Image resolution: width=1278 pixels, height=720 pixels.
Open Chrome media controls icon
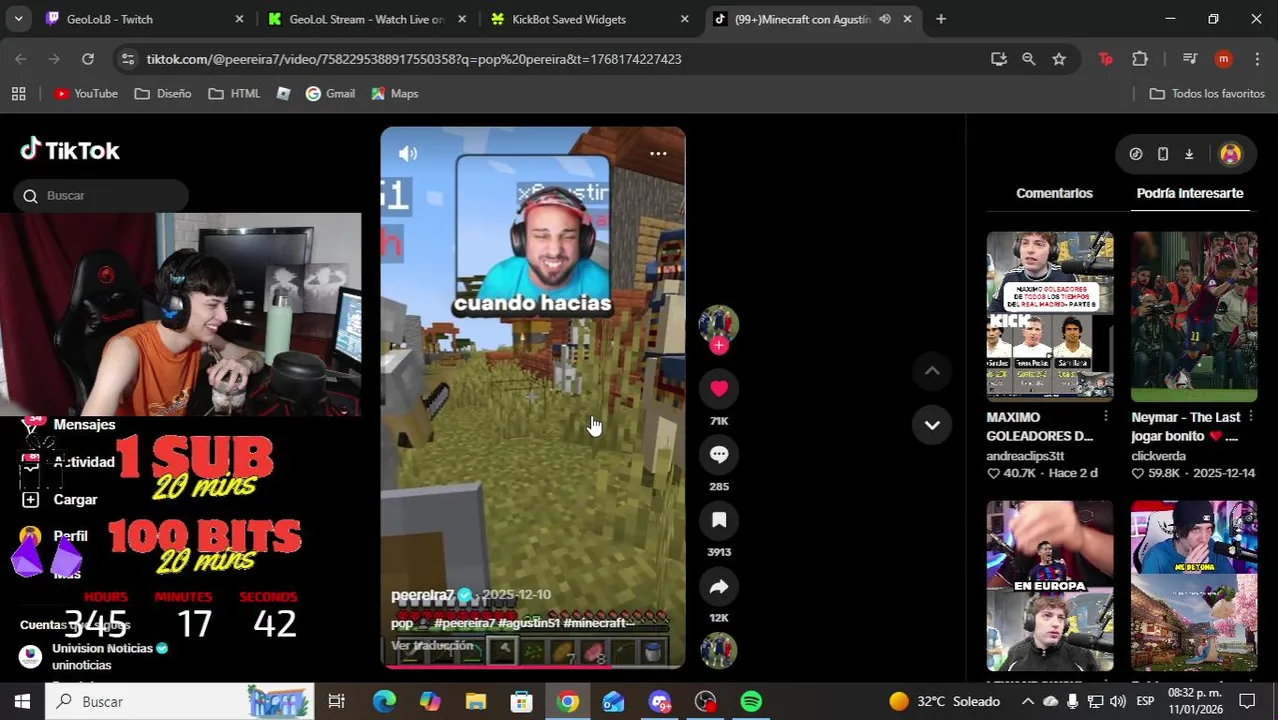tap(1189, 59)
